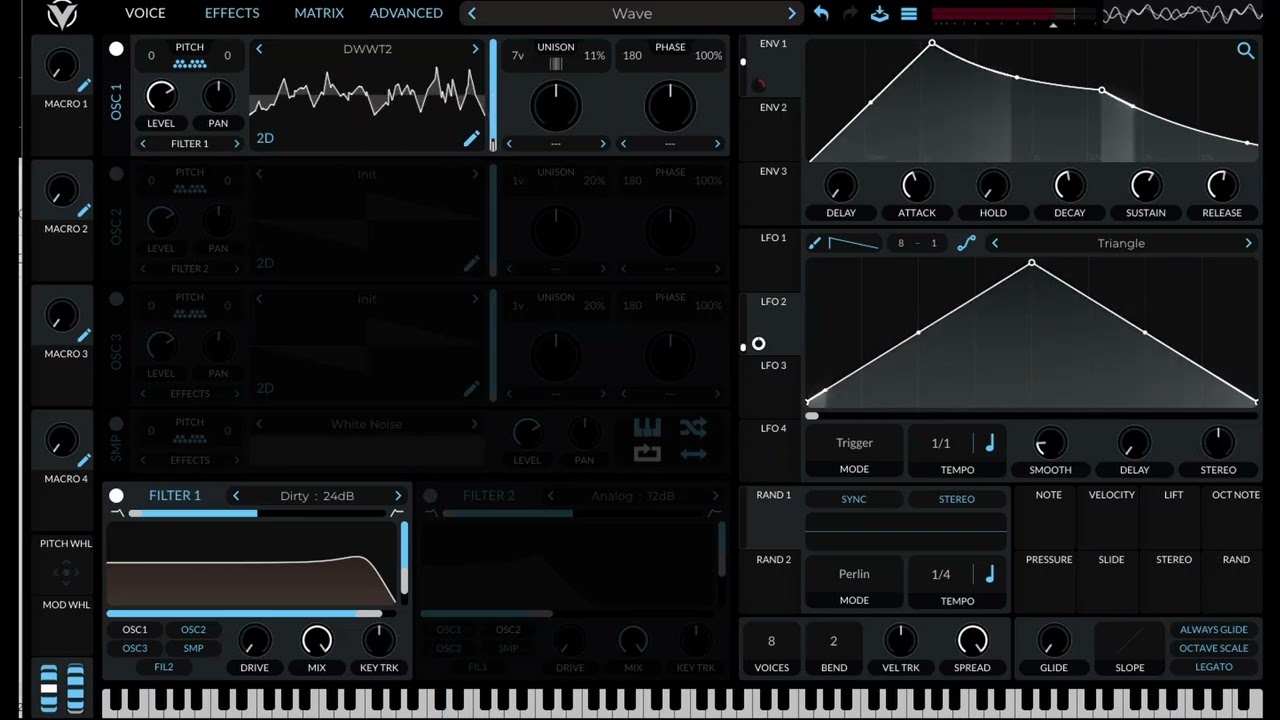This screenshot has height=720, width=1280.
Task: Open the hamburger menu in the top bar
Action: (x=909, y=13)
